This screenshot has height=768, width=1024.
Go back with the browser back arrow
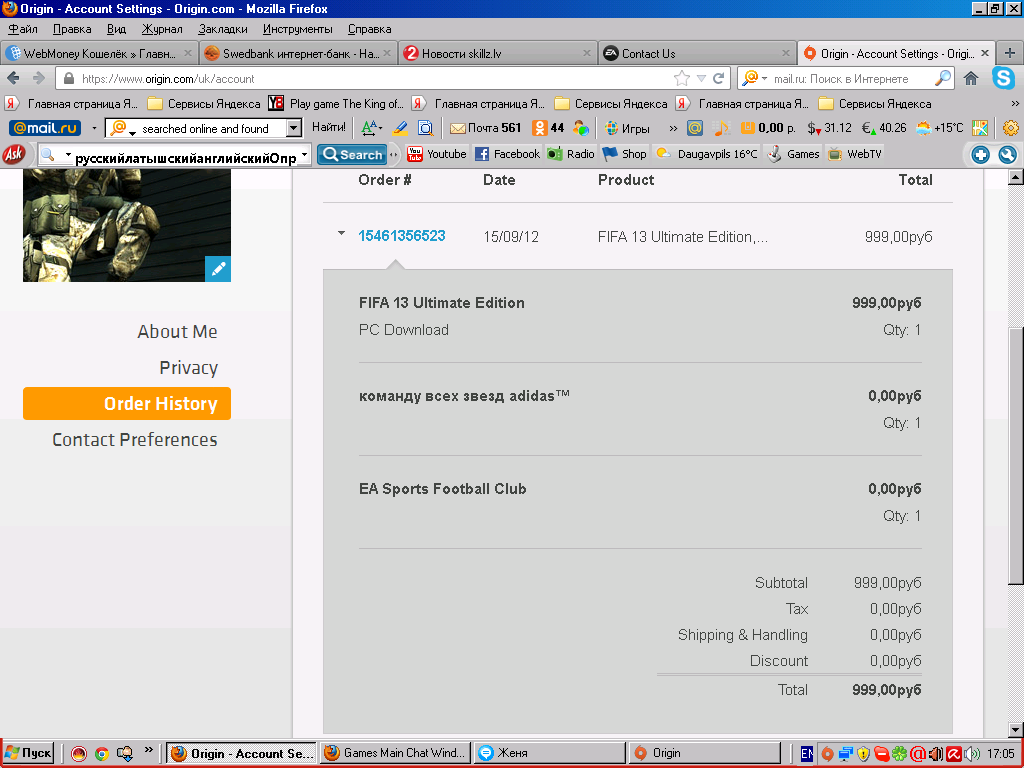pyautogui.click(x=13, y=78)
